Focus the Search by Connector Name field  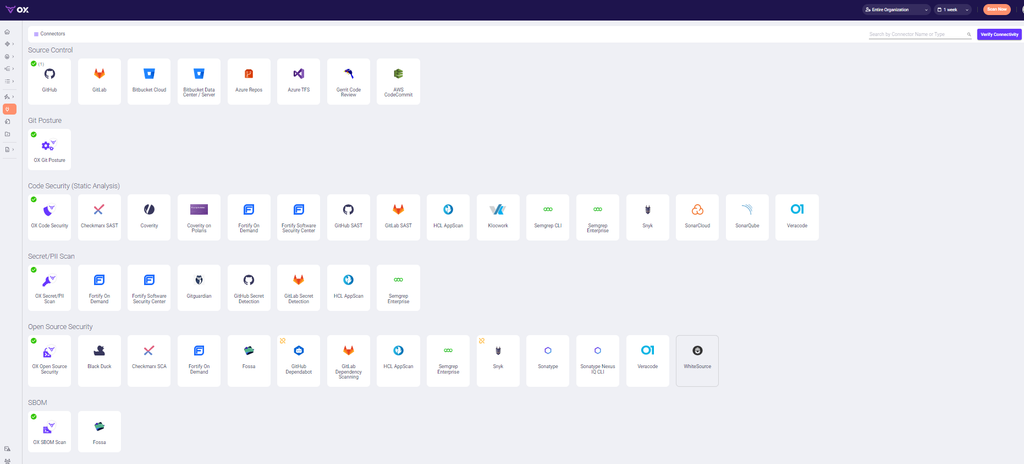click(x=920, y=34)
